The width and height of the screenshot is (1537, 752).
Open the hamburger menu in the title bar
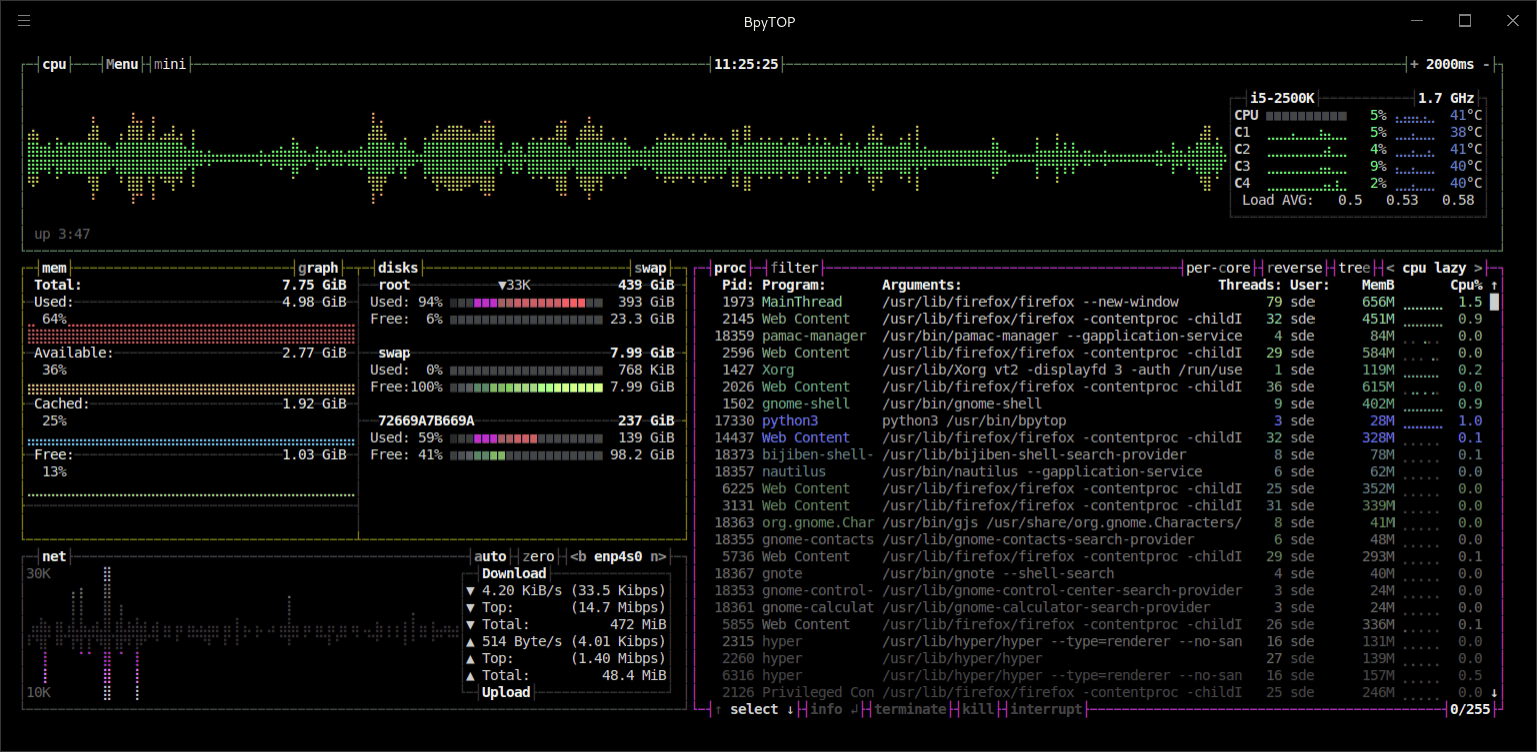(24, 21)
